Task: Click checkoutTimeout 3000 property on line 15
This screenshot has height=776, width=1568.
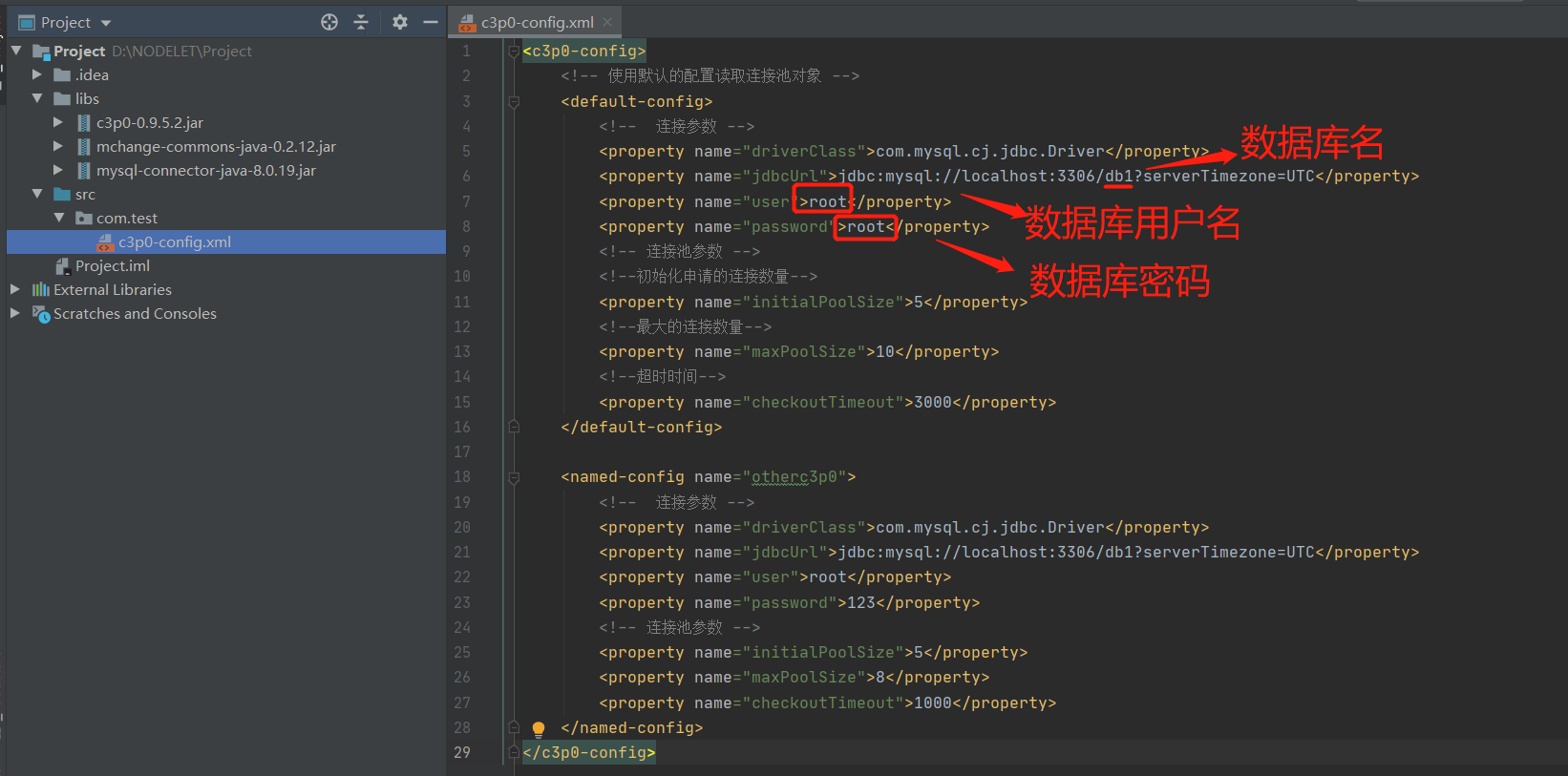Action: (x=827, y=403)
